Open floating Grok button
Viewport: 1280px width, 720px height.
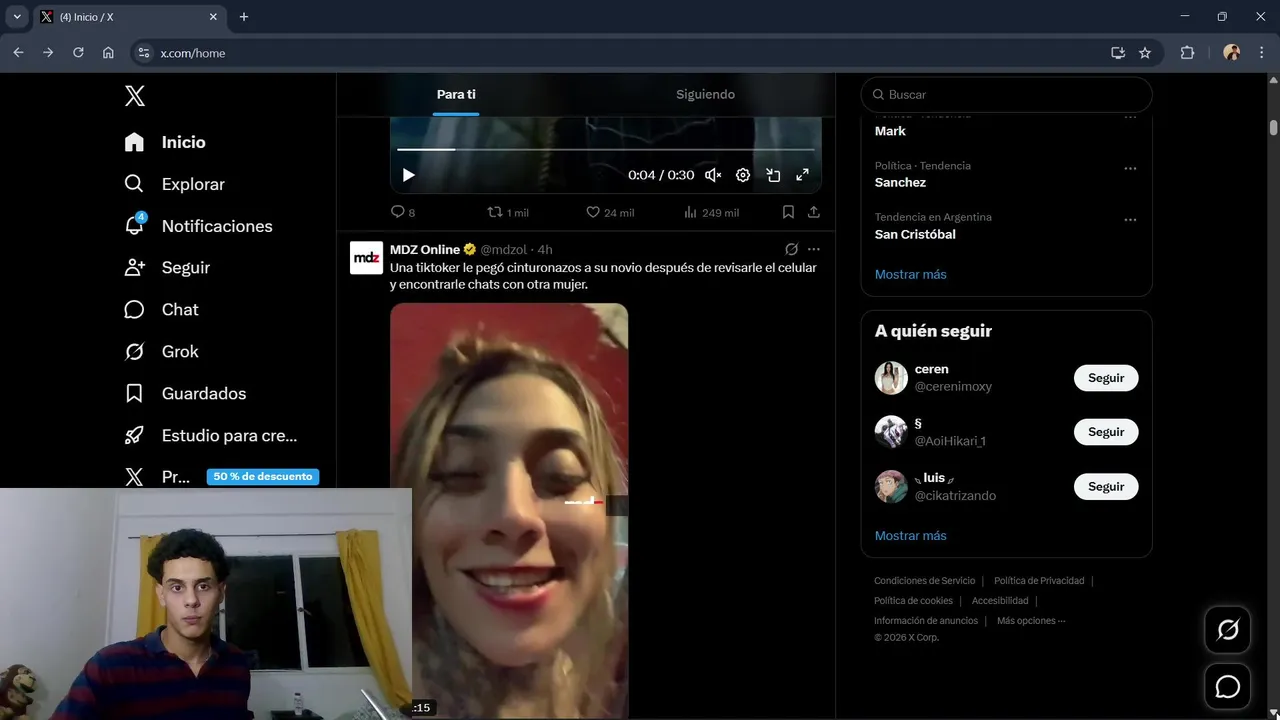pos(1227,630)
